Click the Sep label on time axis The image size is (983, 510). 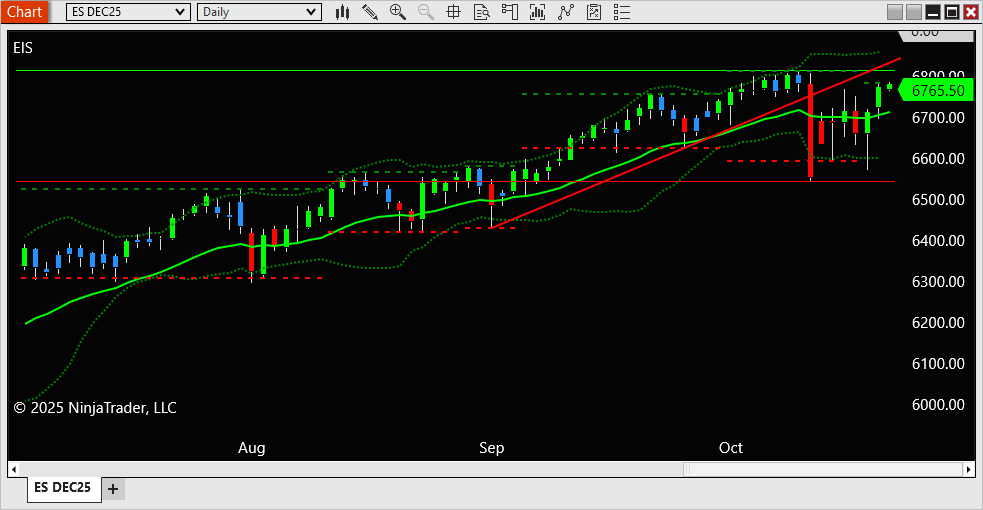point(492,448)
